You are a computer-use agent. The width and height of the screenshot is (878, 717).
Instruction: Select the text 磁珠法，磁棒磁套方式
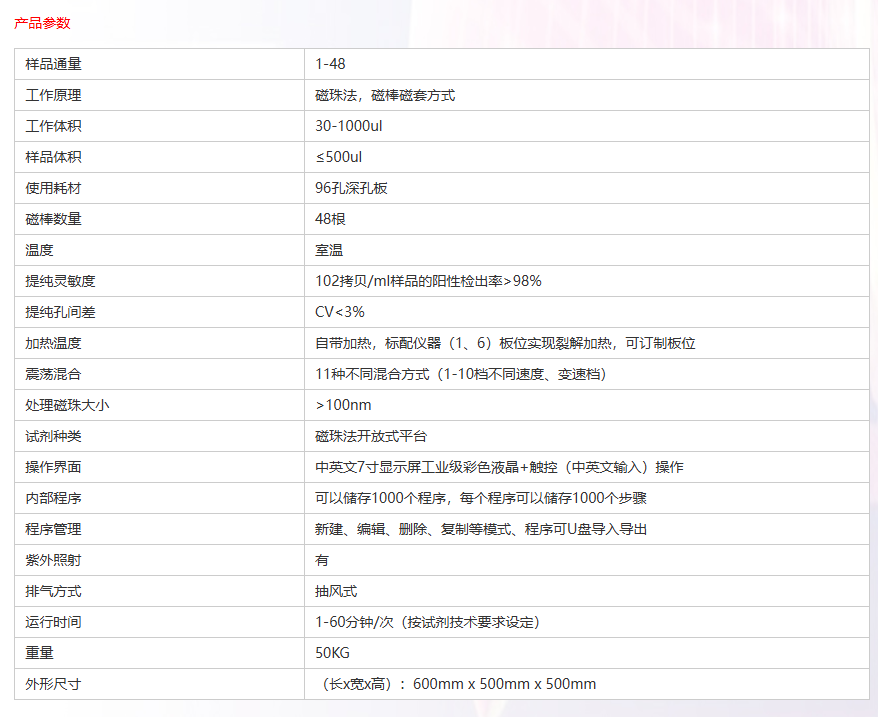tap(385, 95)
